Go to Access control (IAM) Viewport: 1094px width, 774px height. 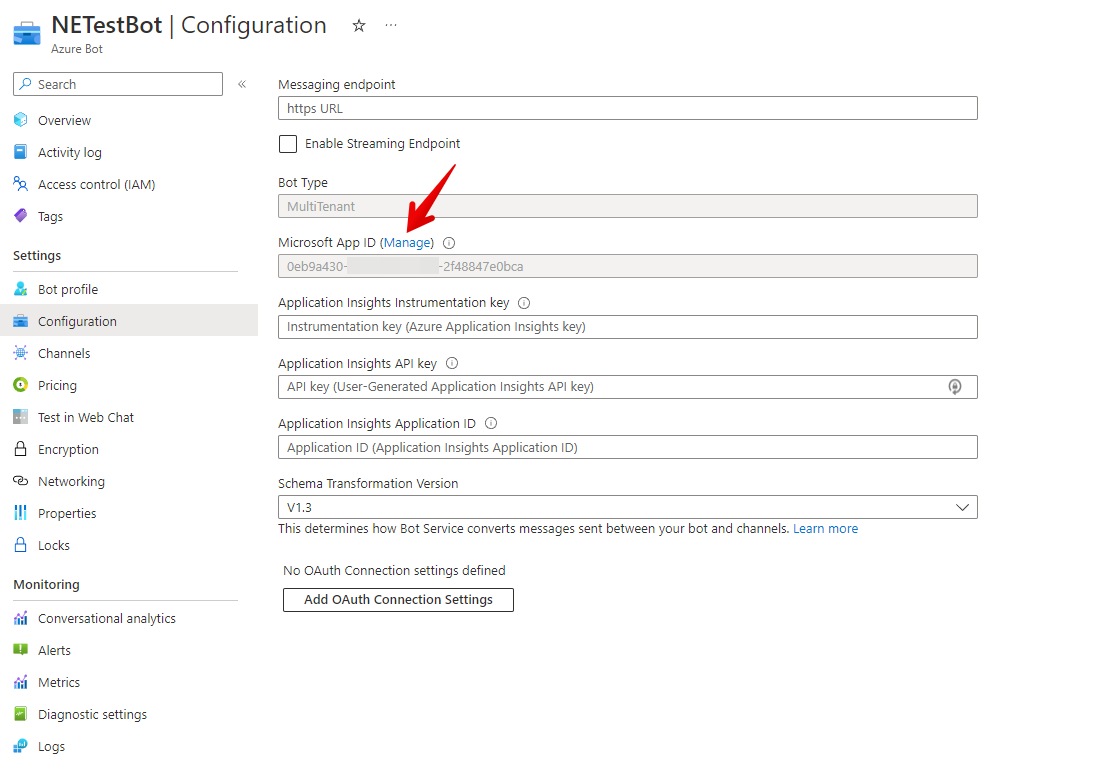tap(96, 184)
